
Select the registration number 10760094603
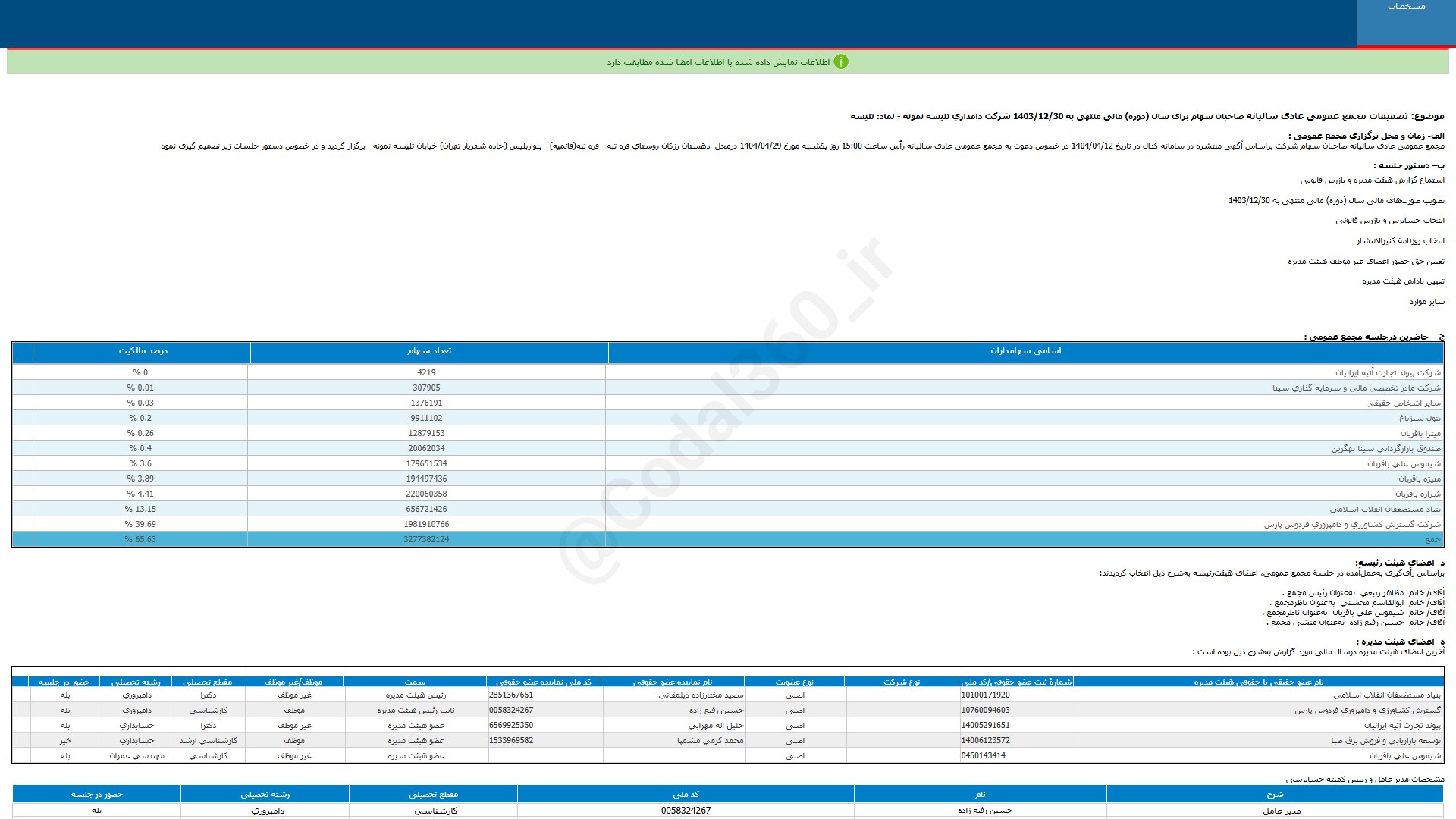point(986,710)
